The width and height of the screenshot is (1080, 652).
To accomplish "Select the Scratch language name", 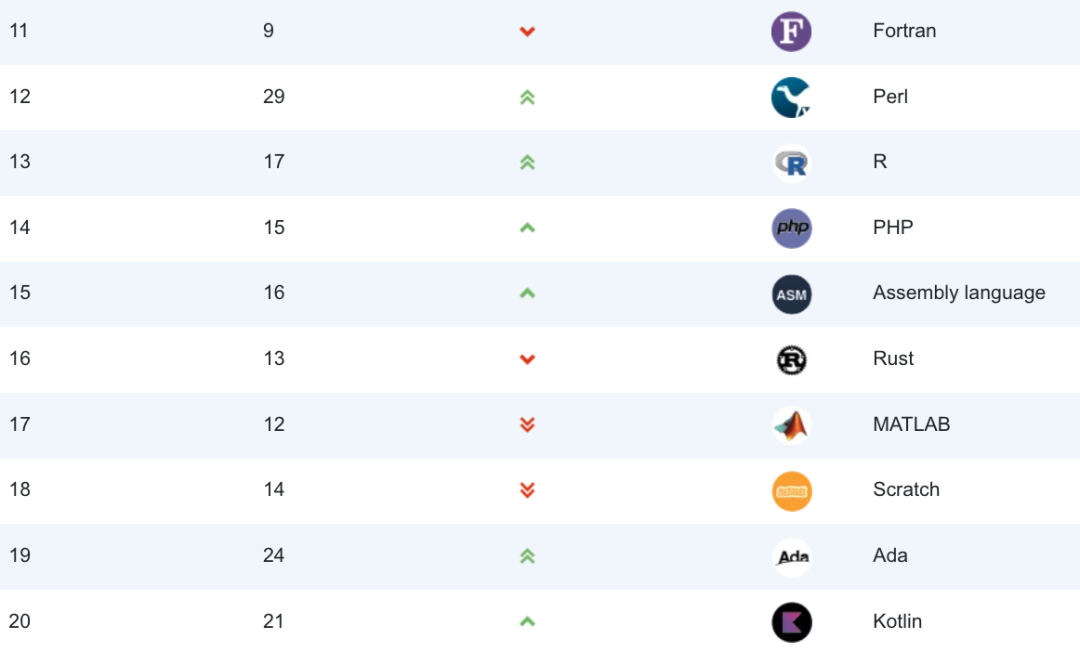I will 906,490.
